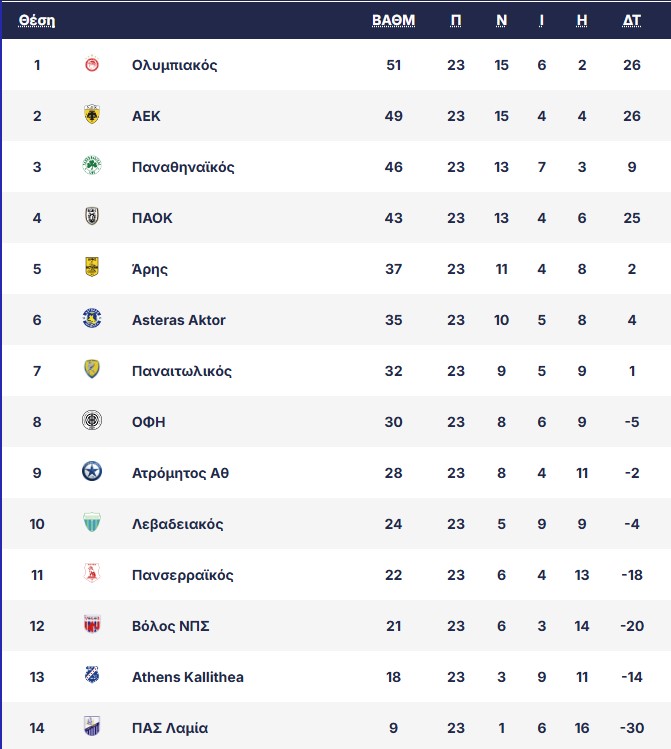The width and height of the screenshot is (671, 749).
Task: Sort by the ΒΑΘΜ column header
Action: (x=394, y=20)
